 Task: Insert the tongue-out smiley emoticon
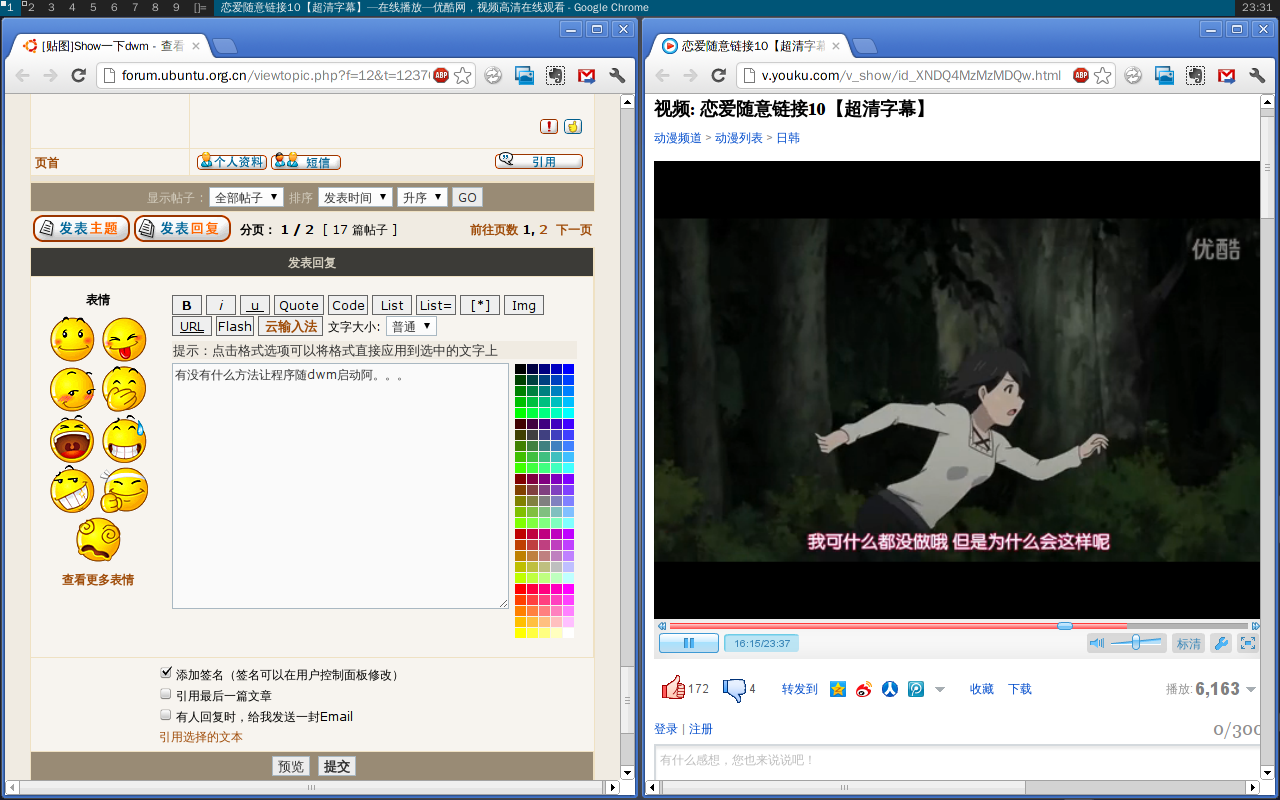(x=124, y=339)
